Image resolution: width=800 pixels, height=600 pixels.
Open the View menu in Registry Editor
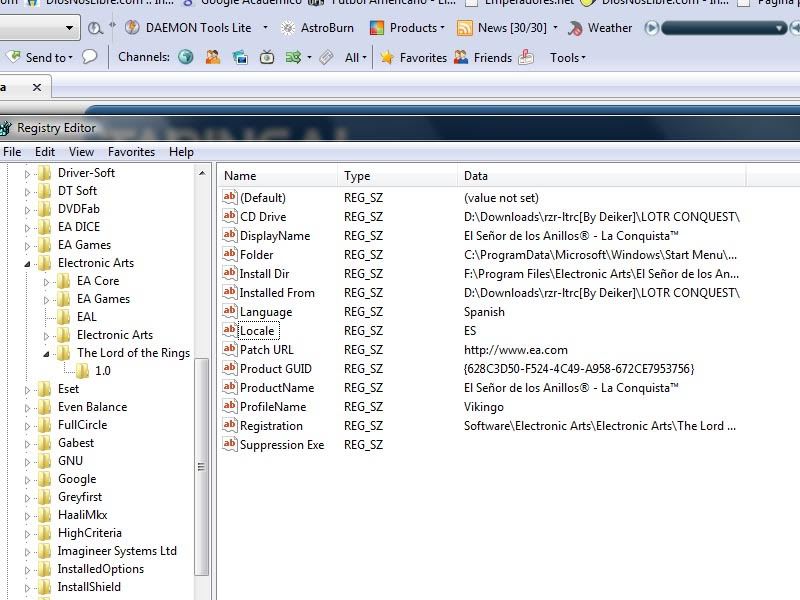tap(81, 152)
